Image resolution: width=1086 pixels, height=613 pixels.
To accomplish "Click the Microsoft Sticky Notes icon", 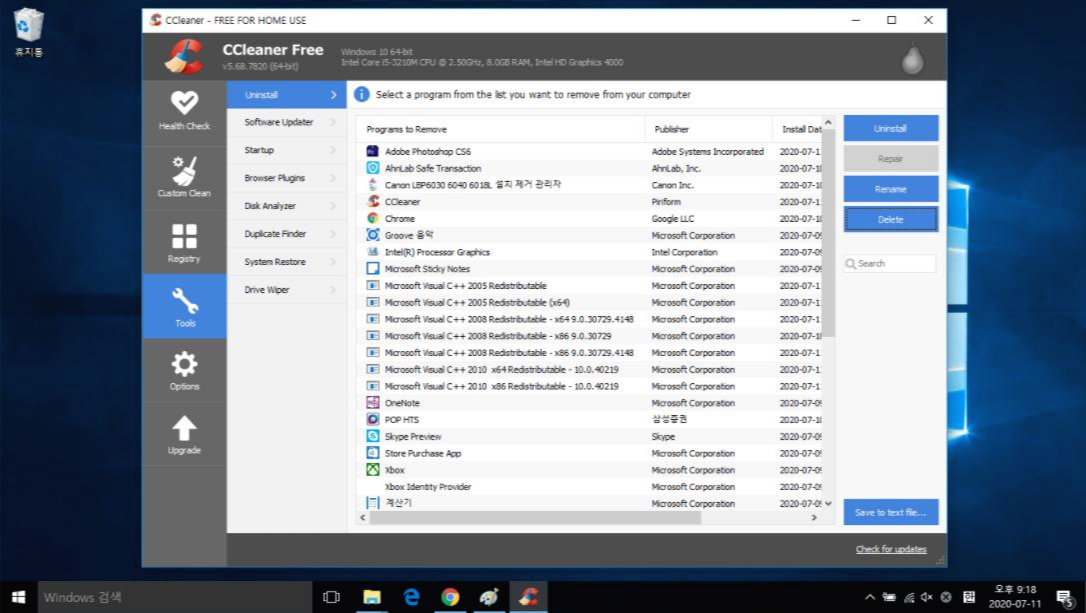I will 373,268.
